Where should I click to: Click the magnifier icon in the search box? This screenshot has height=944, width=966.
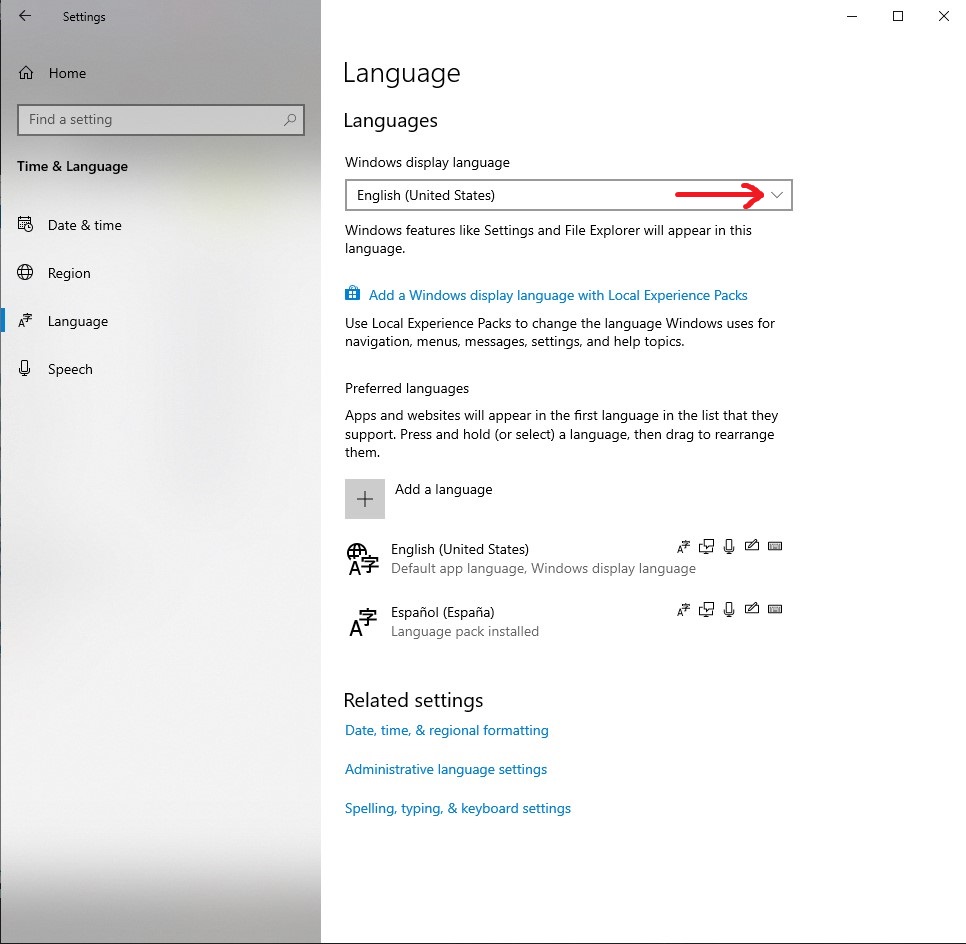pos(290,120)
